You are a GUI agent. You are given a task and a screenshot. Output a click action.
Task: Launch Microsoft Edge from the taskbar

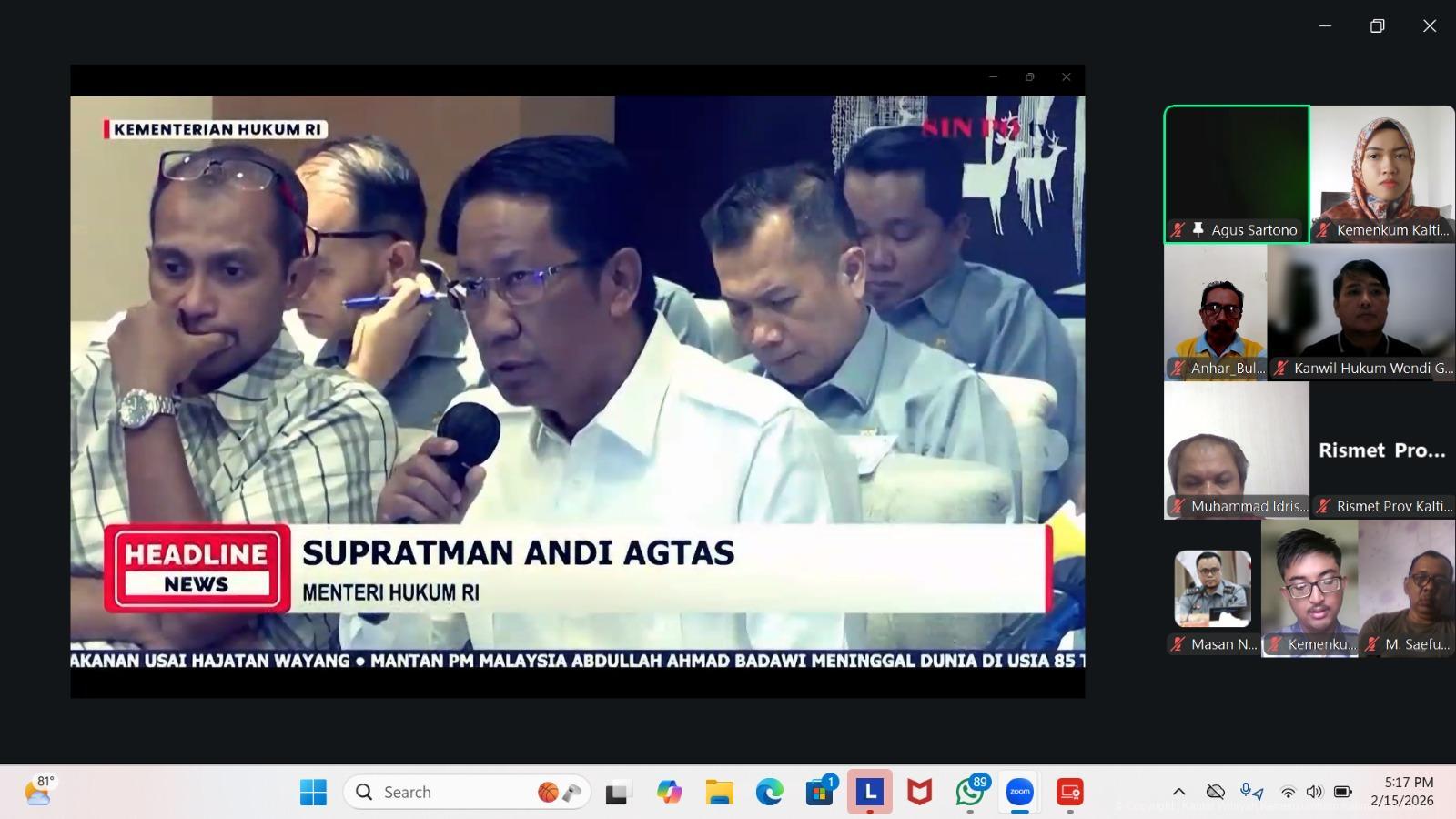[769, 792]
